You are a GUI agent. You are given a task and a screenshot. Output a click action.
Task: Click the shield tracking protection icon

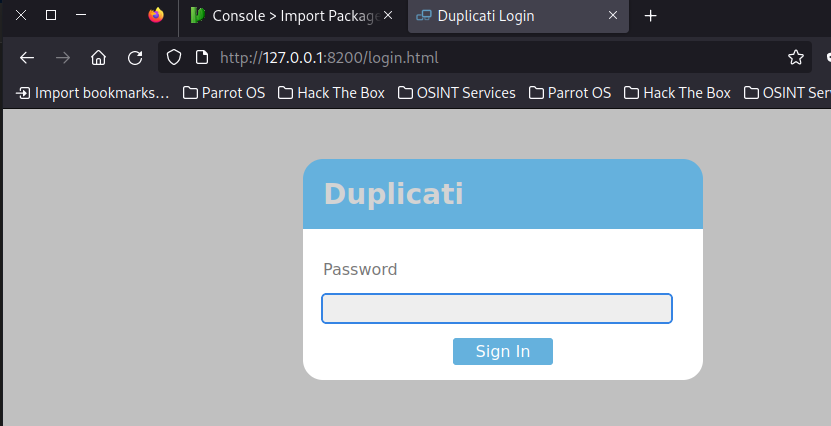pyautogui.click(x=174, y=58)
